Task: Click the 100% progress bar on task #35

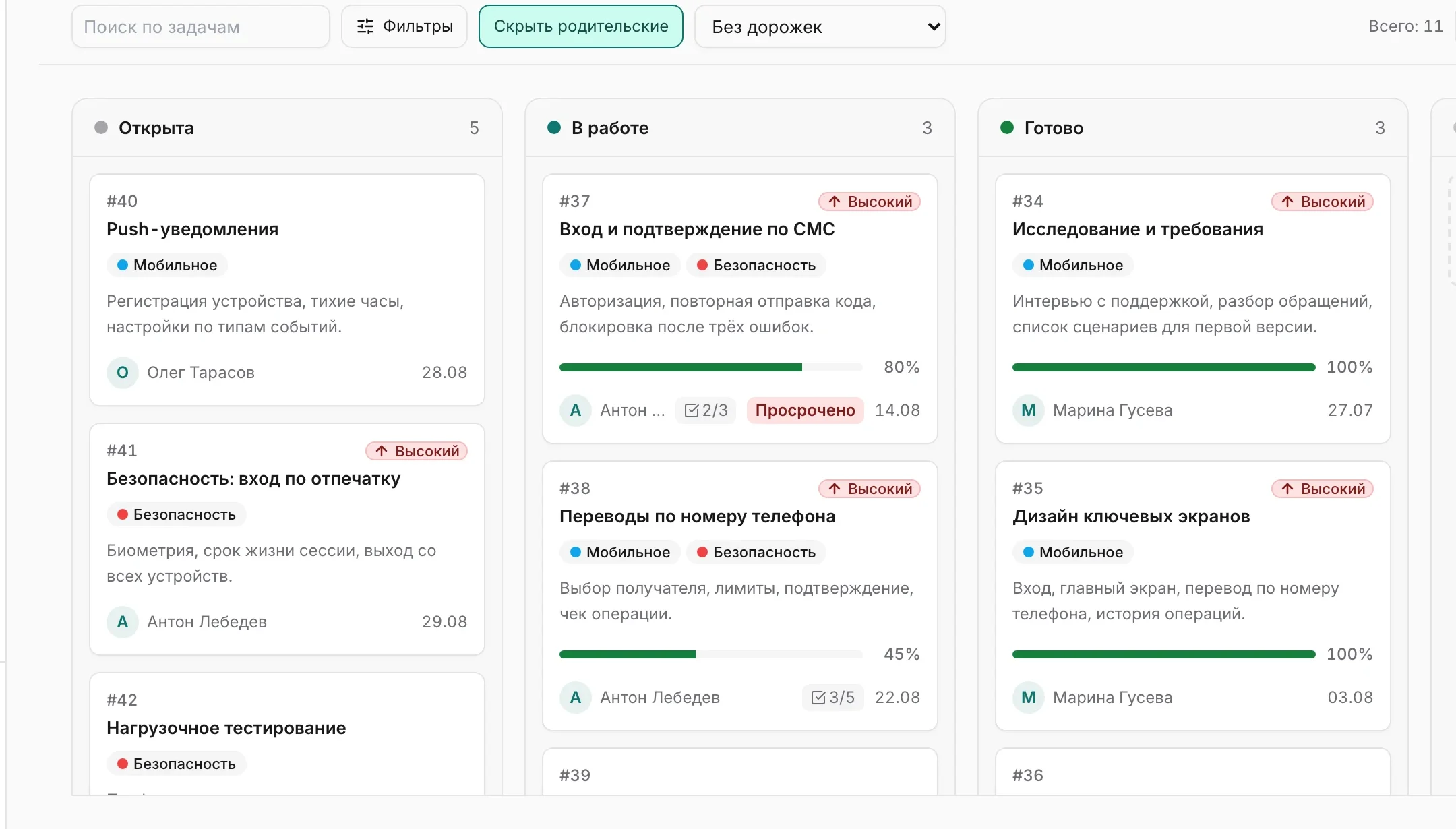Action: 1164,654
